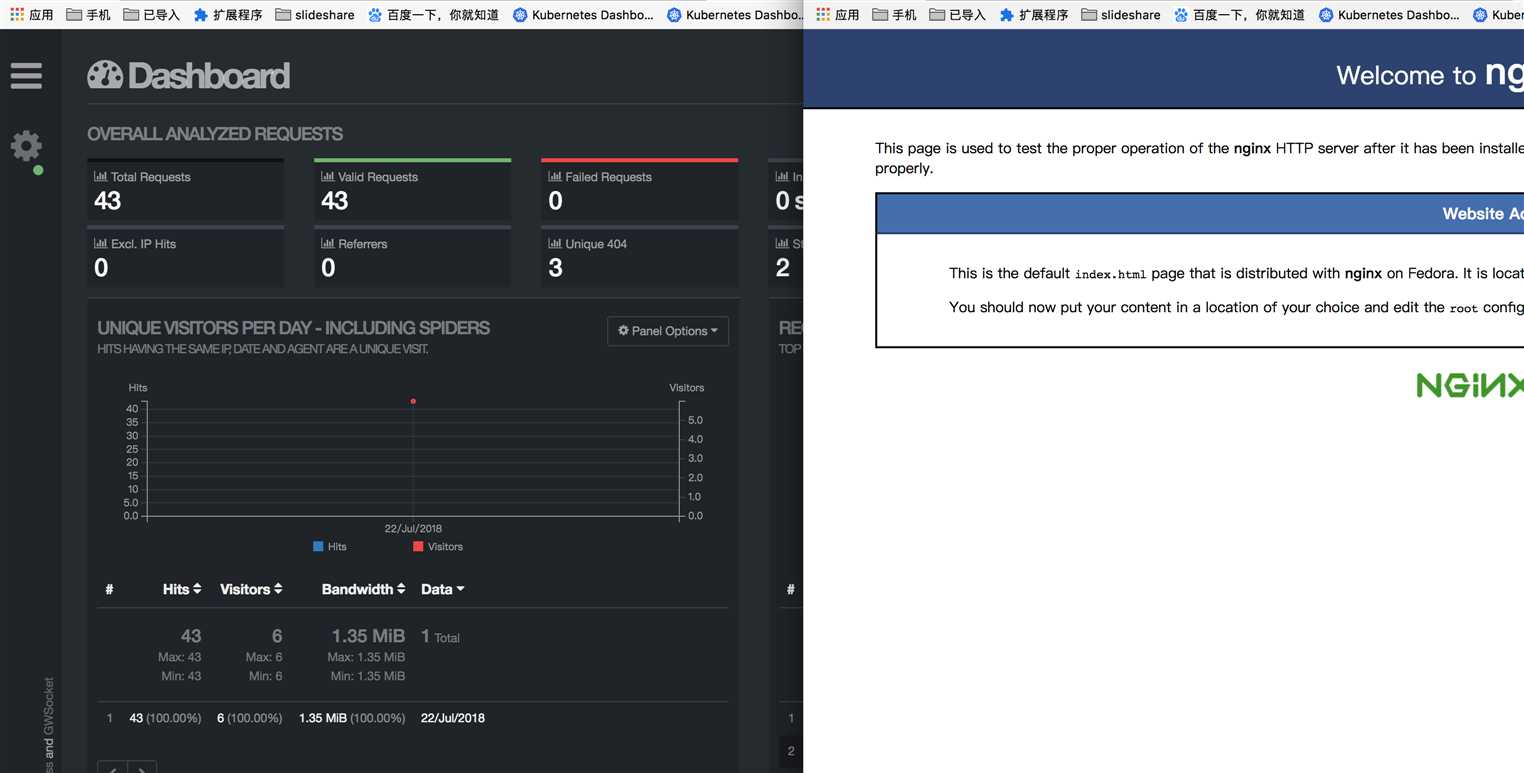1524x773 pixels.
Task: Click the Unique Visitors Per Day panel title
Action: pyautogui.click(x=293, y=328)
